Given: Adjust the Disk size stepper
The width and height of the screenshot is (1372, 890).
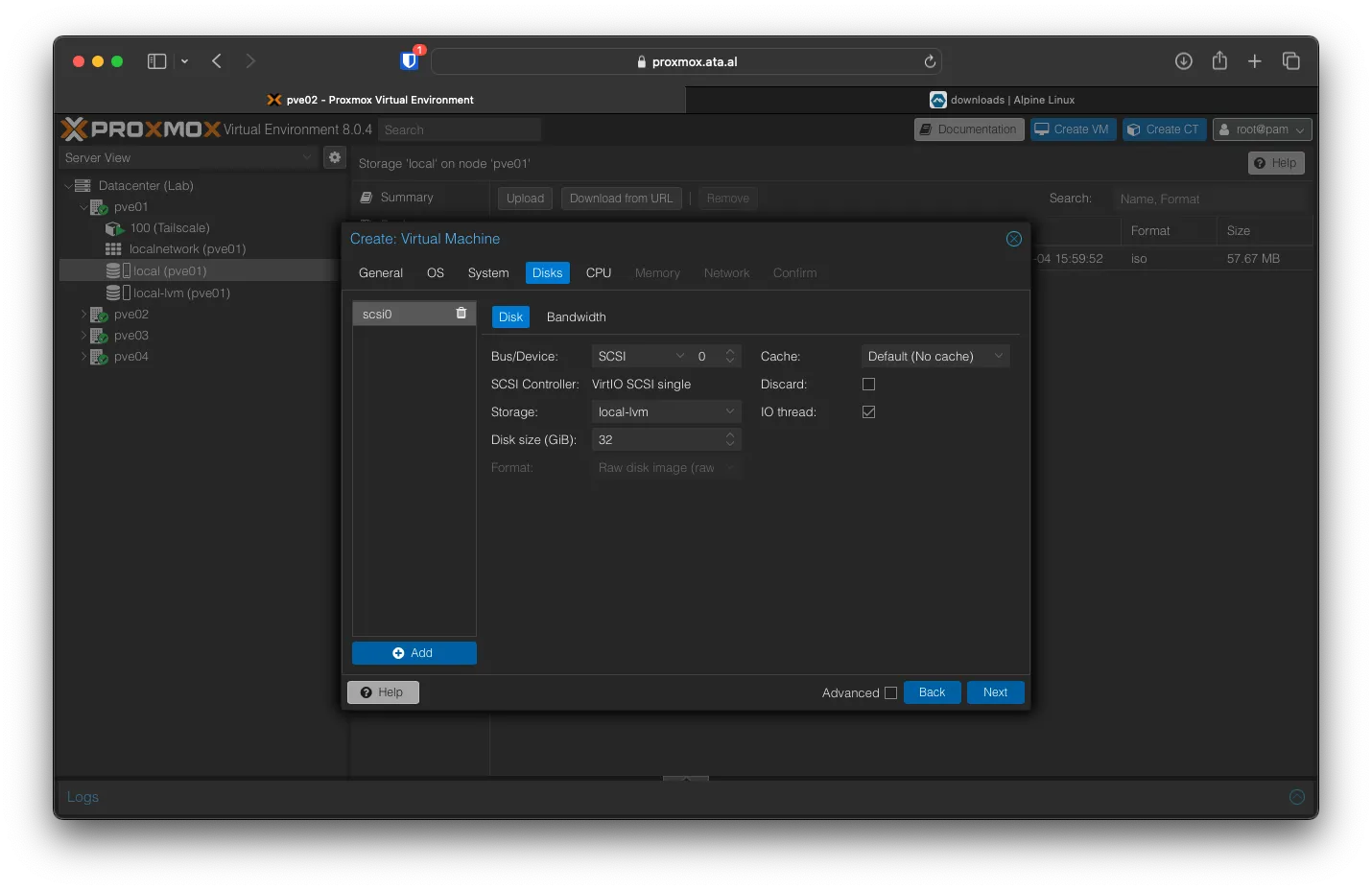Looking at the screenshot, I should tap(730, 439).
